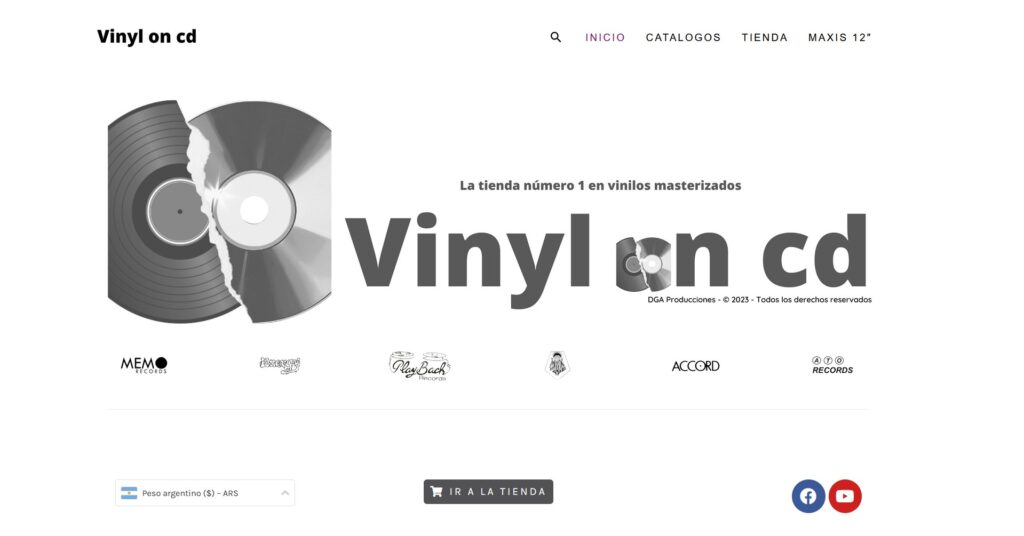The width and height of the screenshot is (1024, 536).
Task: Go to the INICIO menu item
Action: point(605,37)
